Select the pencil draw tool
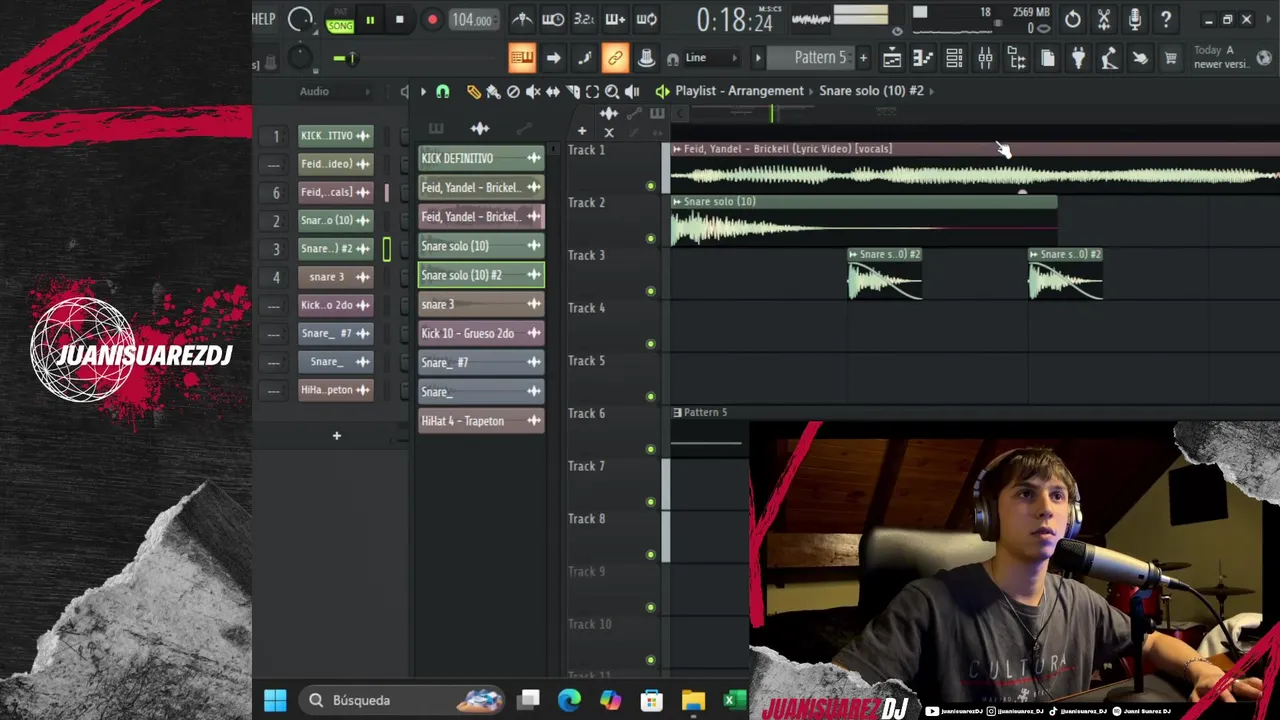The width and height of the screenshot is (1280, 720). pos(473,91)
